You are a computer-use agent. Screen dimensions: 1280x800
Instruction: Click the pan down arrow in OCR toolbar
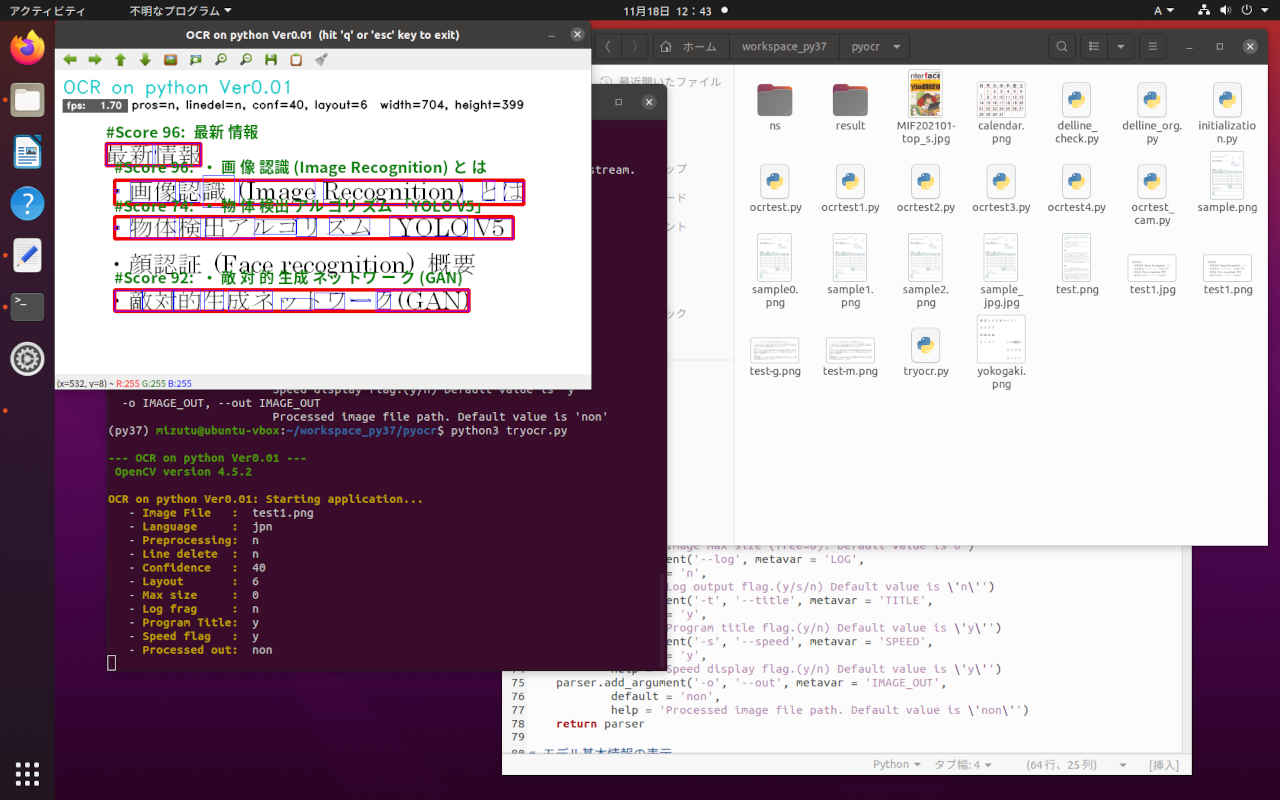145,60
